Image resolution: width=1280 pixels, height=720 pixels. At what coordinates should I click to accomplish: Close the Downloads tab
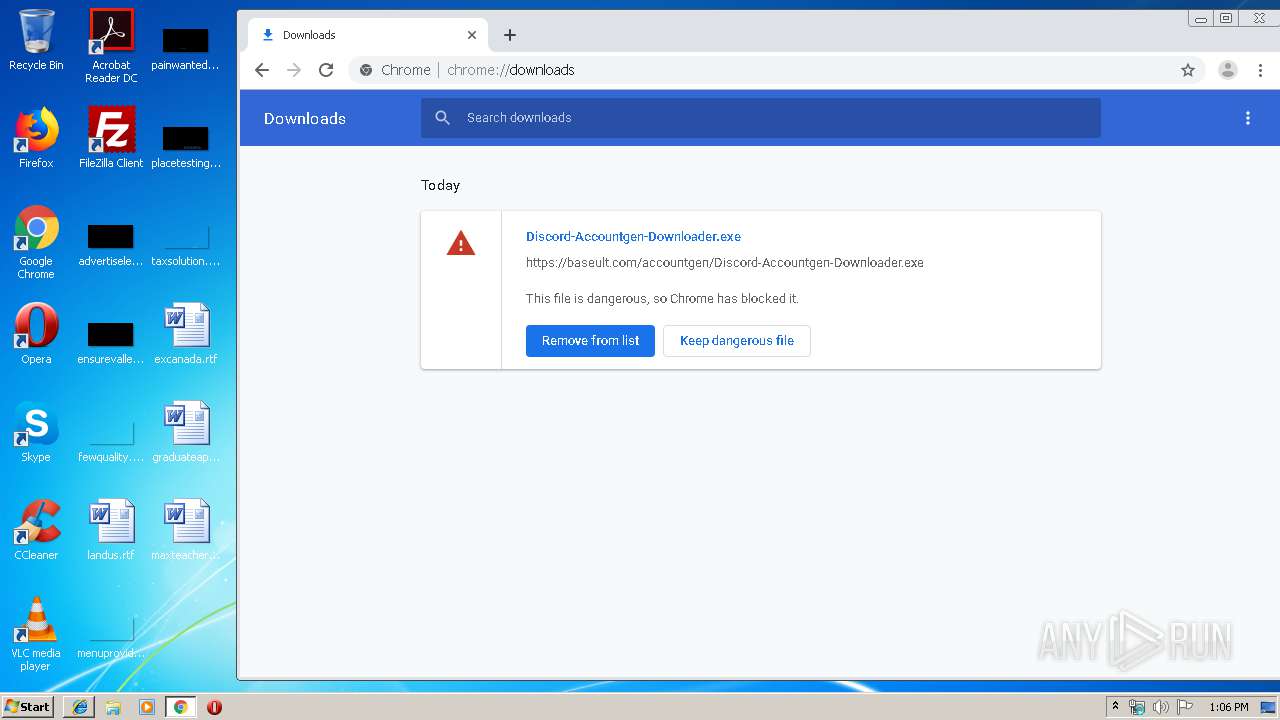coord(472,35)
